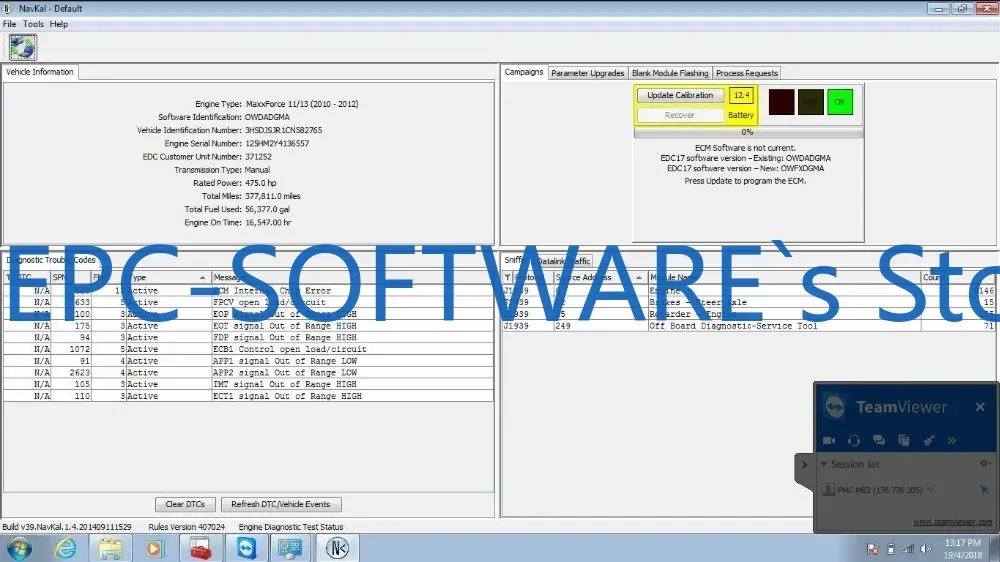1000x562 pixels.
Task: Open the Session list settings gear
Action: [985, 464]
